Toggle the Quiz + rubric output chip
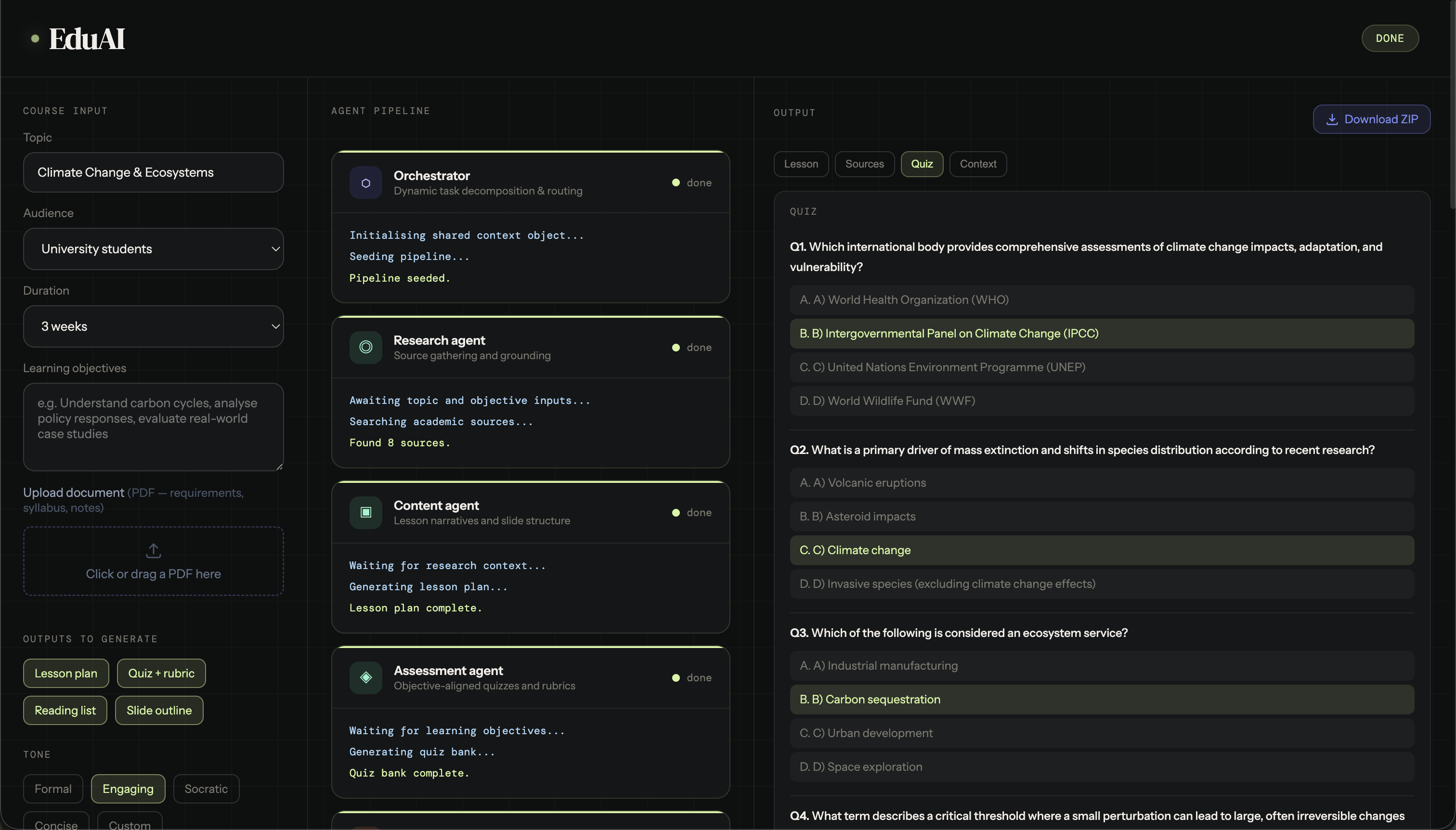 [x=161, y=673]
